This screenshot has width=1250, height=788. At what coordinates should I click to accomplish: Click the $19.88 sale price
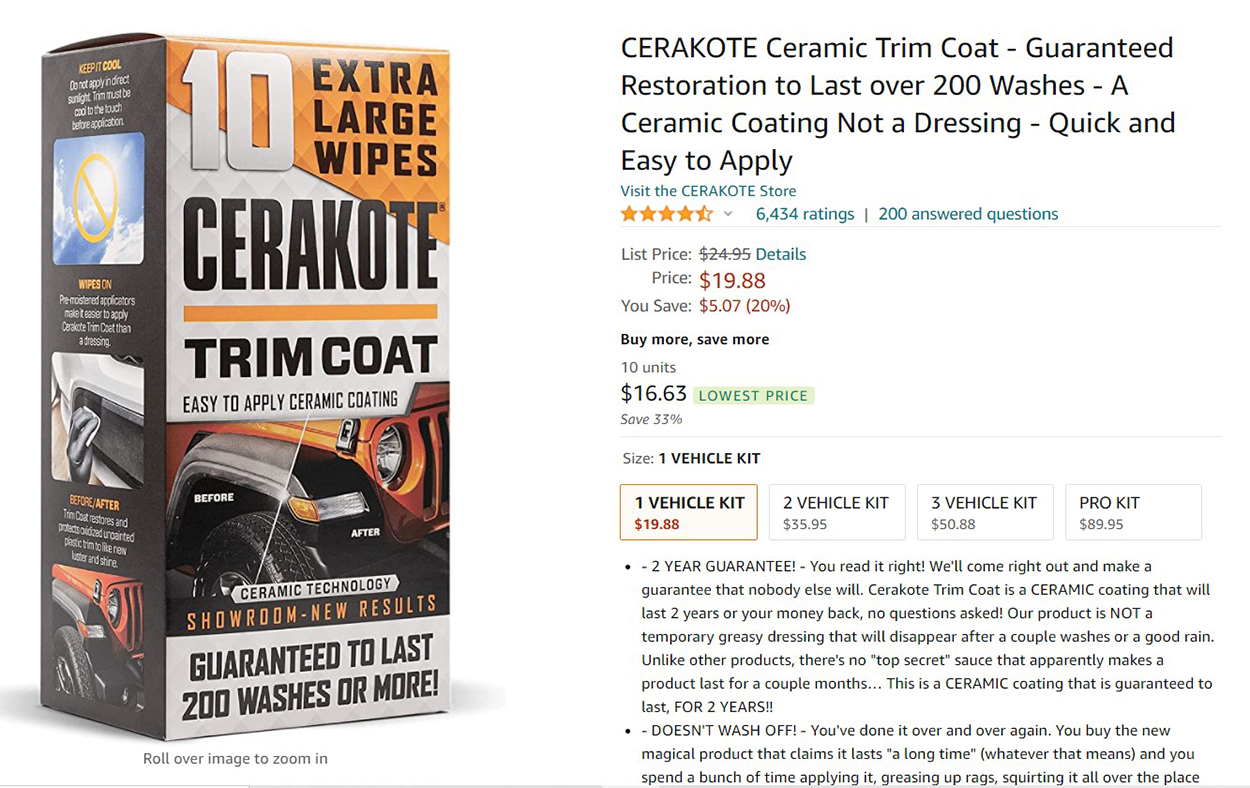point(732,281)
